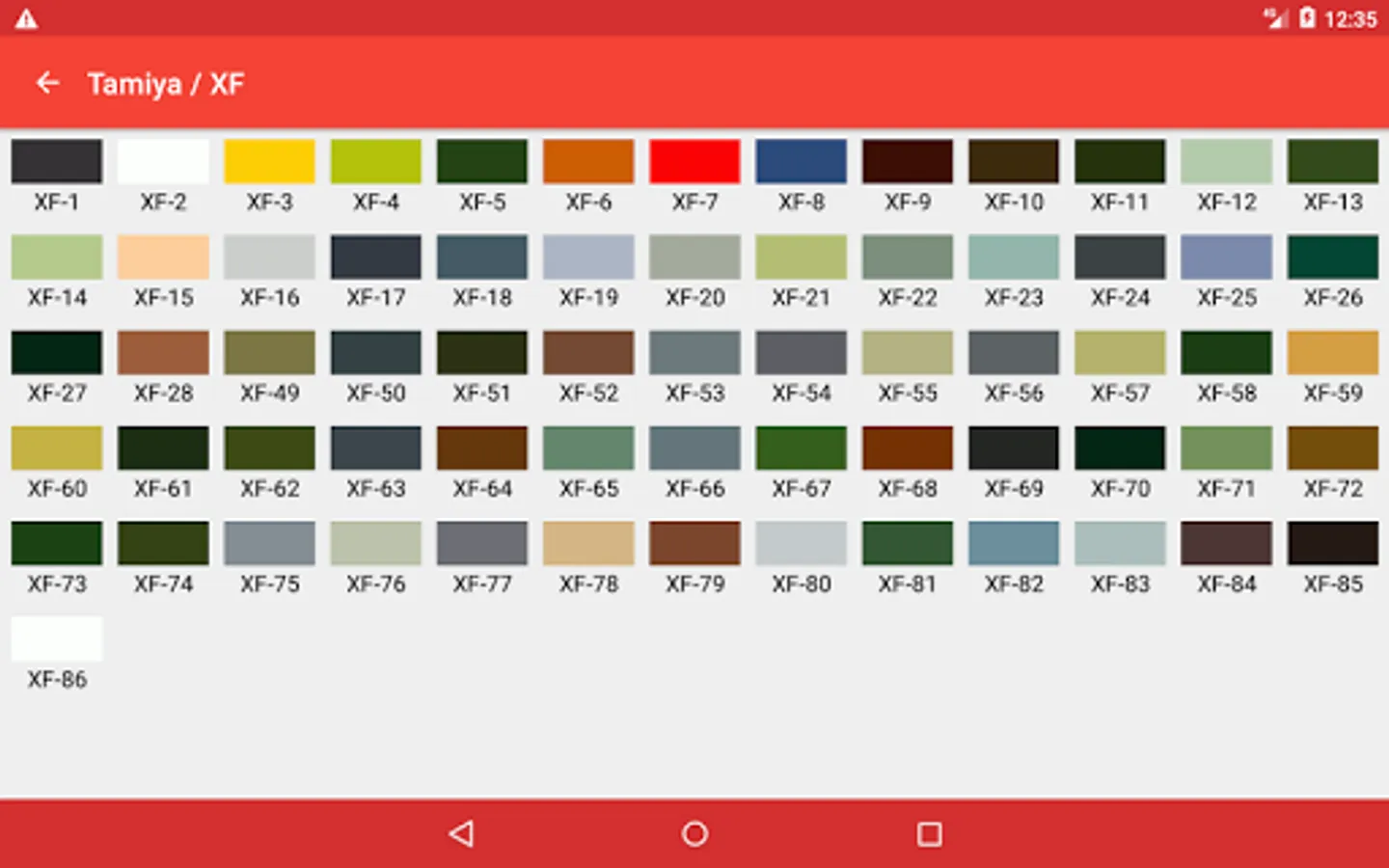Click the XF-67 label
The height and width of the screenshot is (868, 1389).
(801, 489)
